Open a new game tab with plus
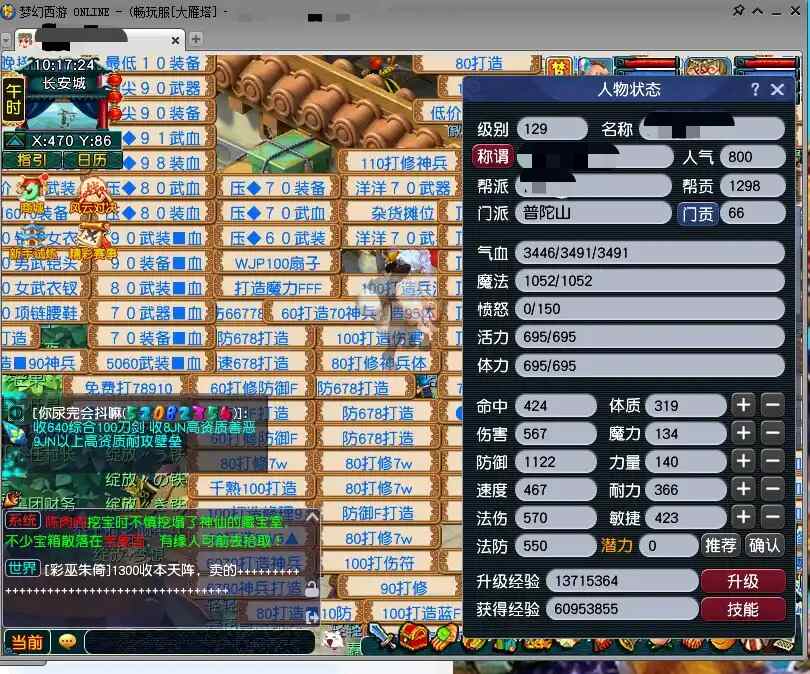Viewport: 810px width, 674px height. pyautogui.click(x=196, y=39)
